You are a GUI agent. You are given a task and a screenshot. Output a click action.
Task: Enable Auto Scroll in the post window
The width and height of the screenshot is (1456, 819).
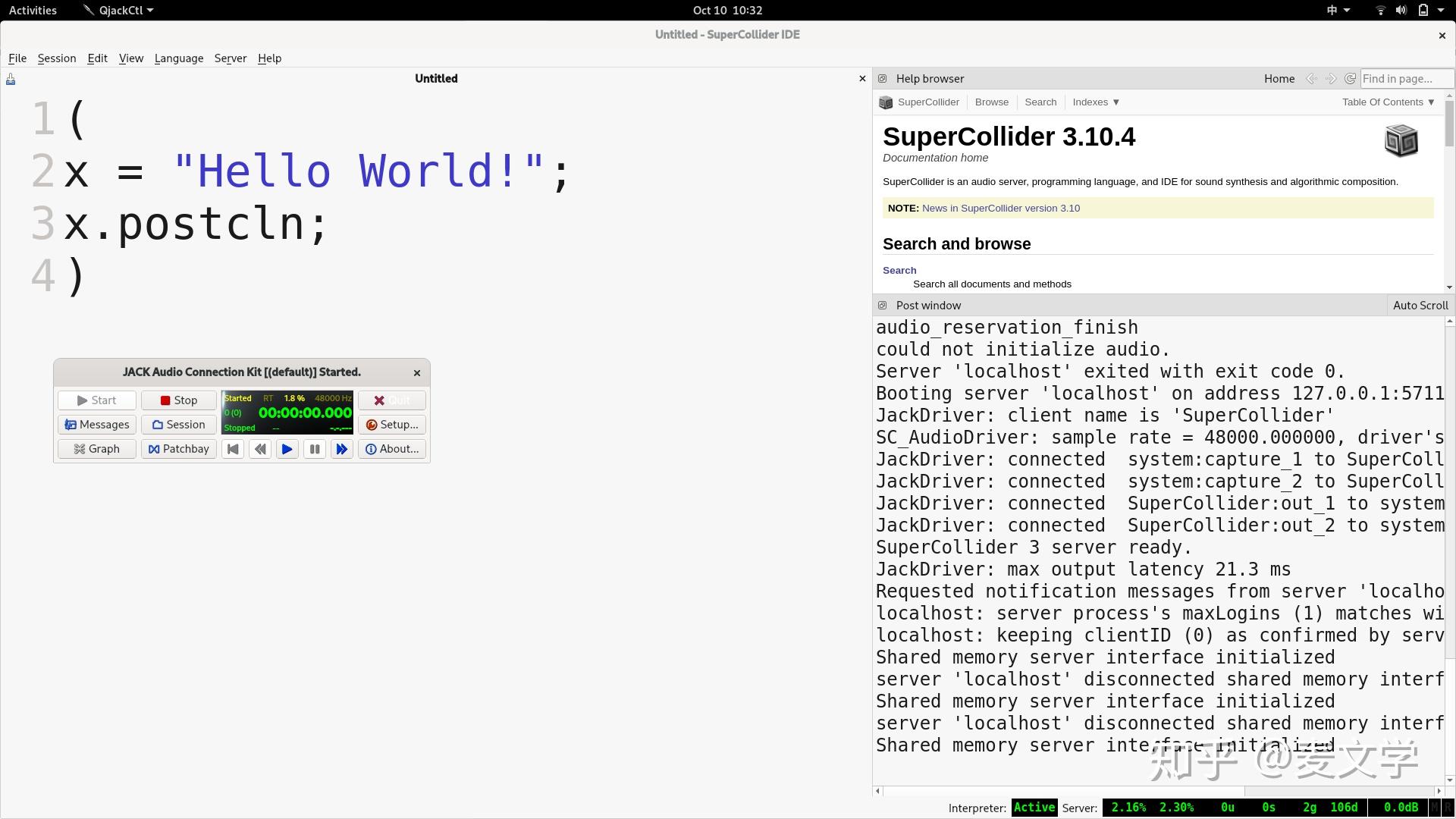click(x=1420, y=305)
